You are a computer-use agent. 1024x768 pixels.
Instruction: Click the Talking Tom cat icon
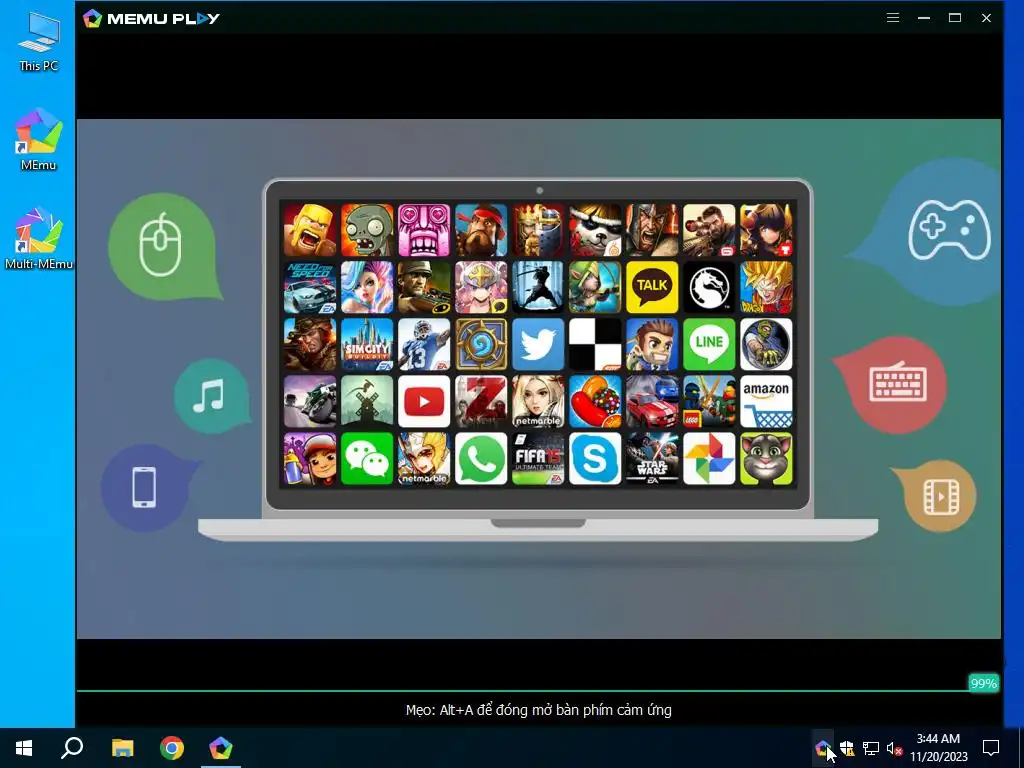click(766, 458)
